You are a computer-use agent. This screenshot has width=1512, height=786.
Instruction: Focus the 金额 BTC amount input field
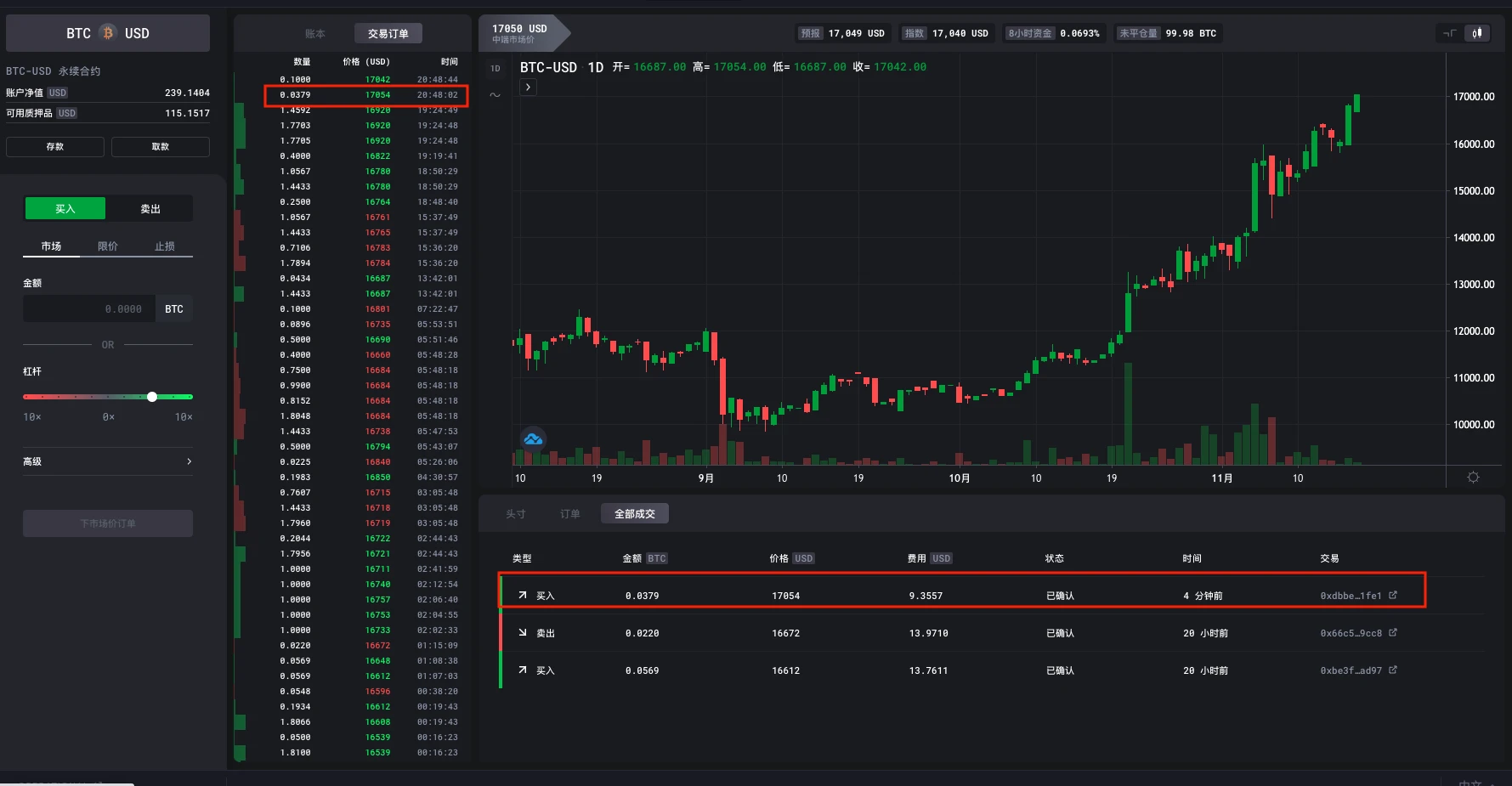(x=89, y=309)
